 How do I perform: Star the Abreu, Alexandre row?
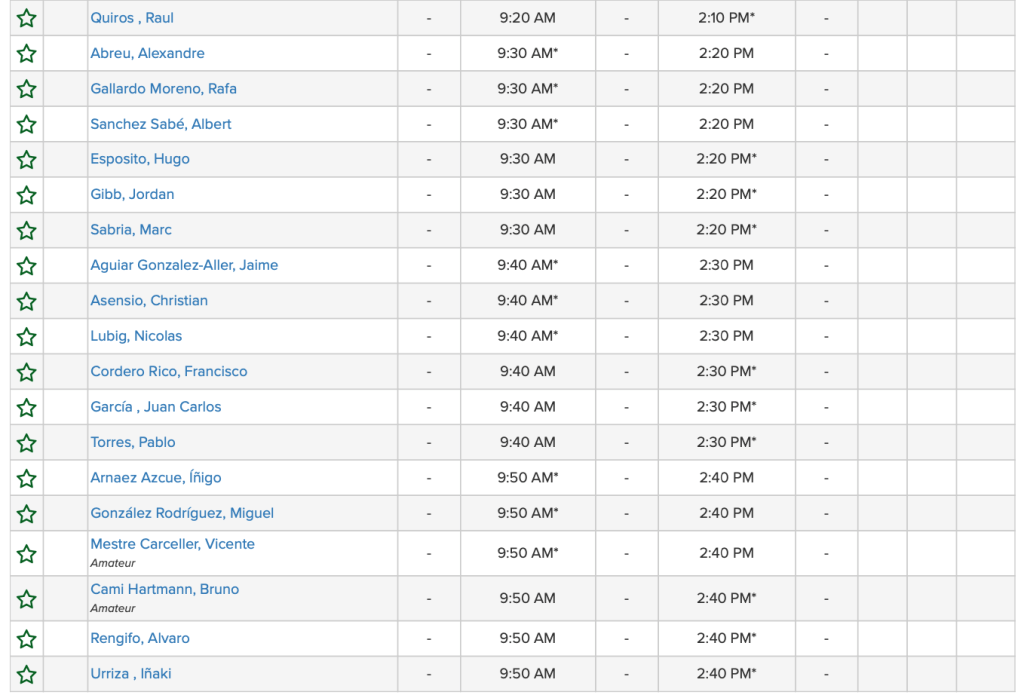coord(27,53)
